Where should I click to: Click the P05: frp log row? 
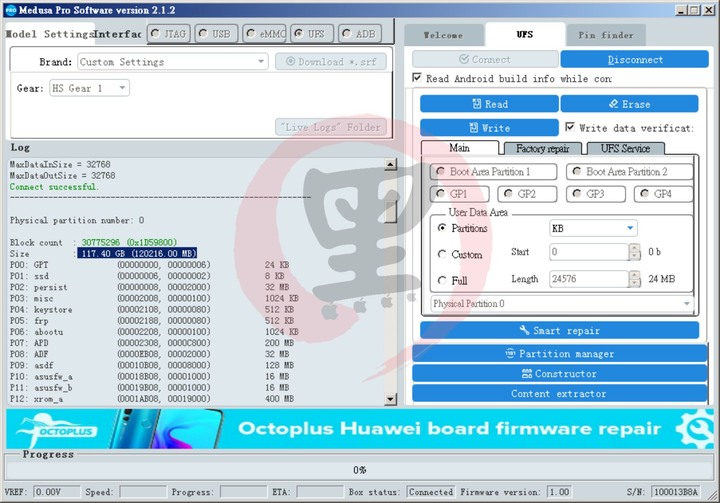click(152, 321)
